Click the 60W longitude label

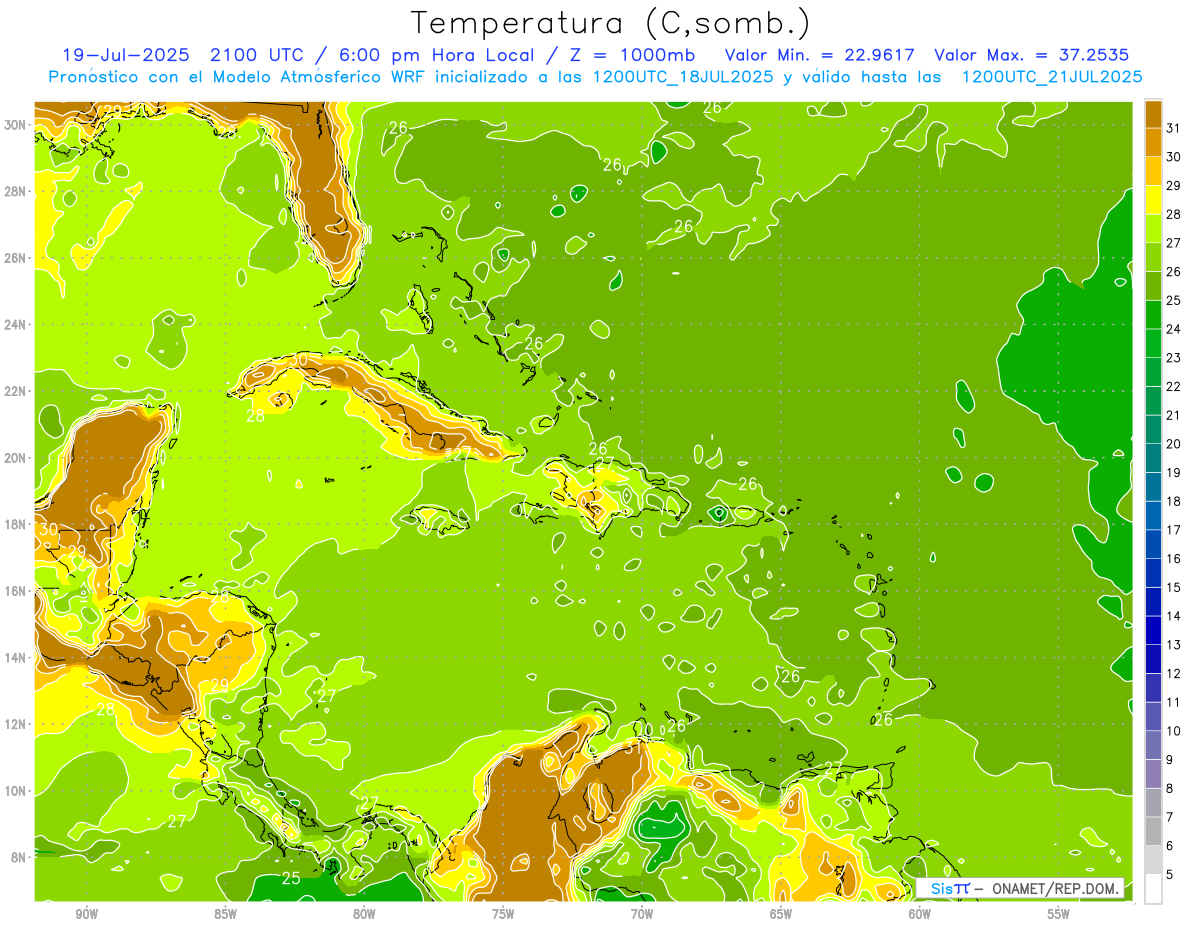coord(920,914)
